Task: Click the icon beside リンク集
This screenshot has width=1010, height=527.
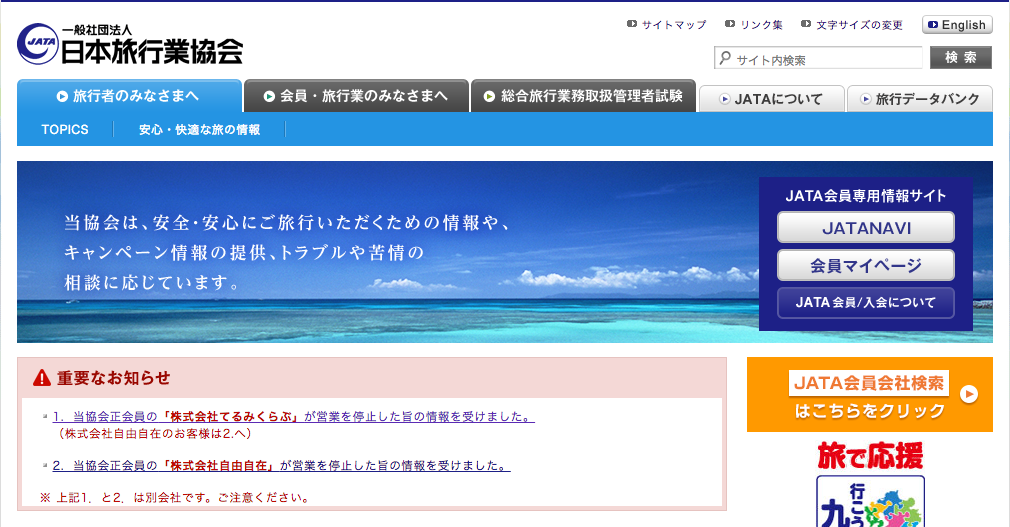Action: pos(730,24)
